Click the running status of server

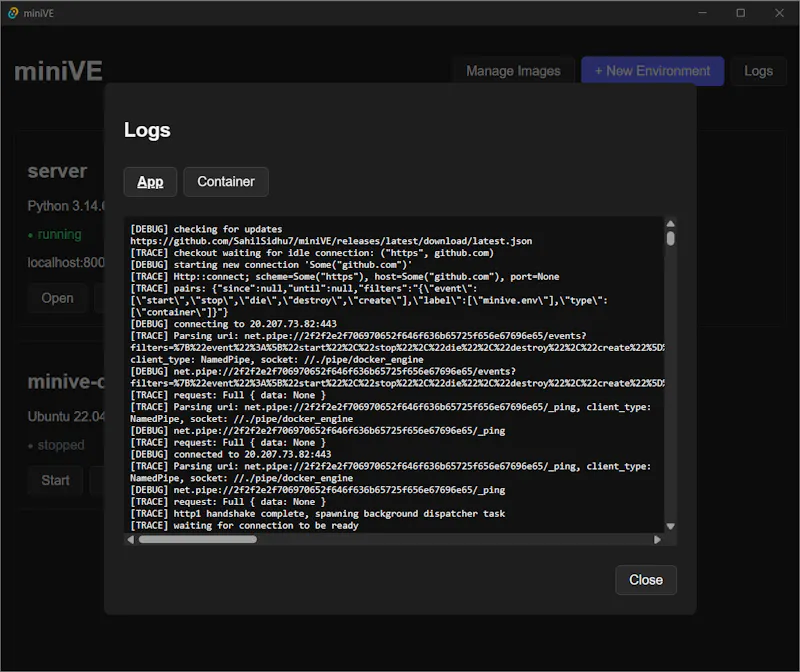point(55,235)
